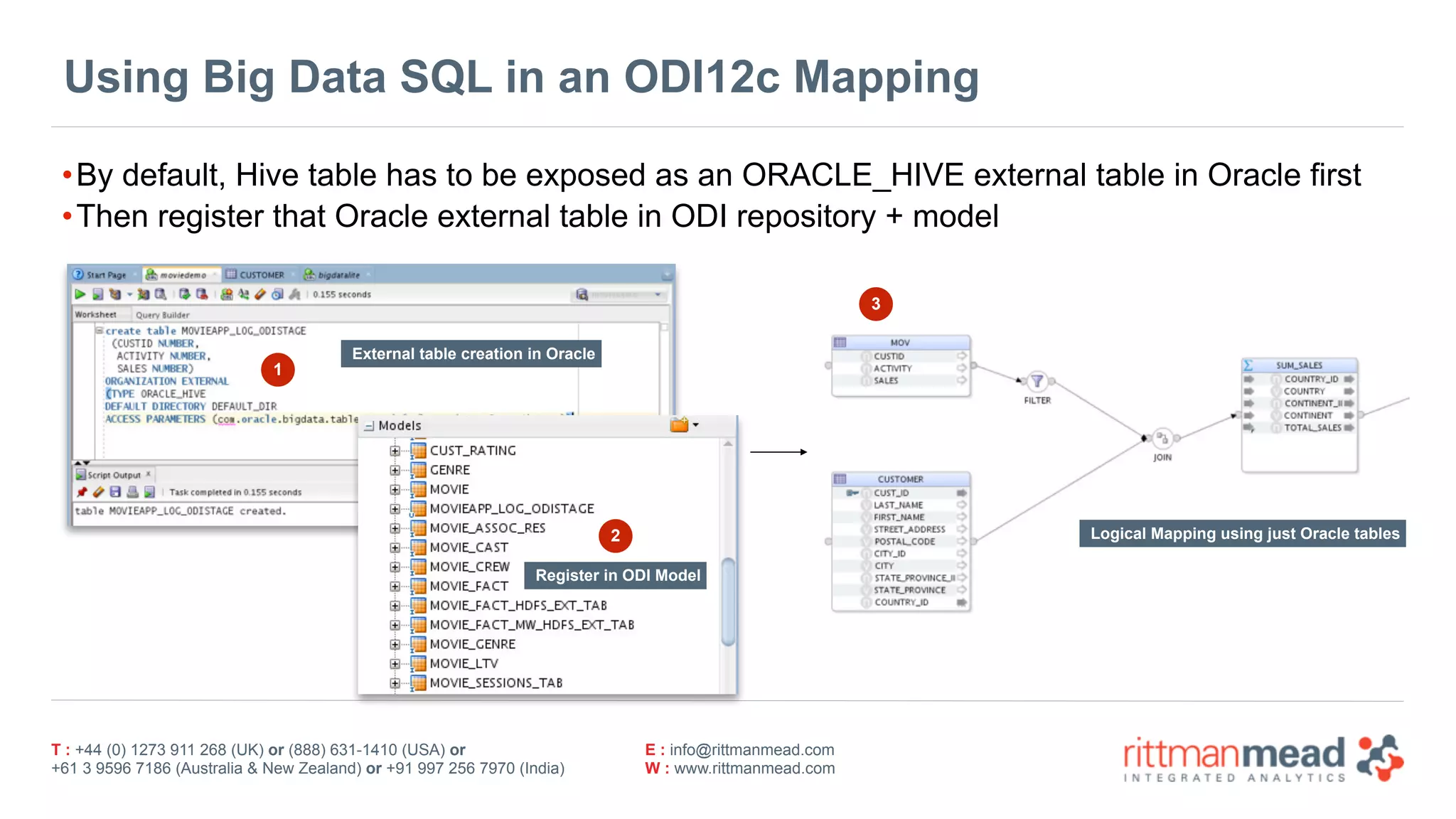
Task: Click the filter funnel icon in mapping
Action: (x=1037, y=382)
